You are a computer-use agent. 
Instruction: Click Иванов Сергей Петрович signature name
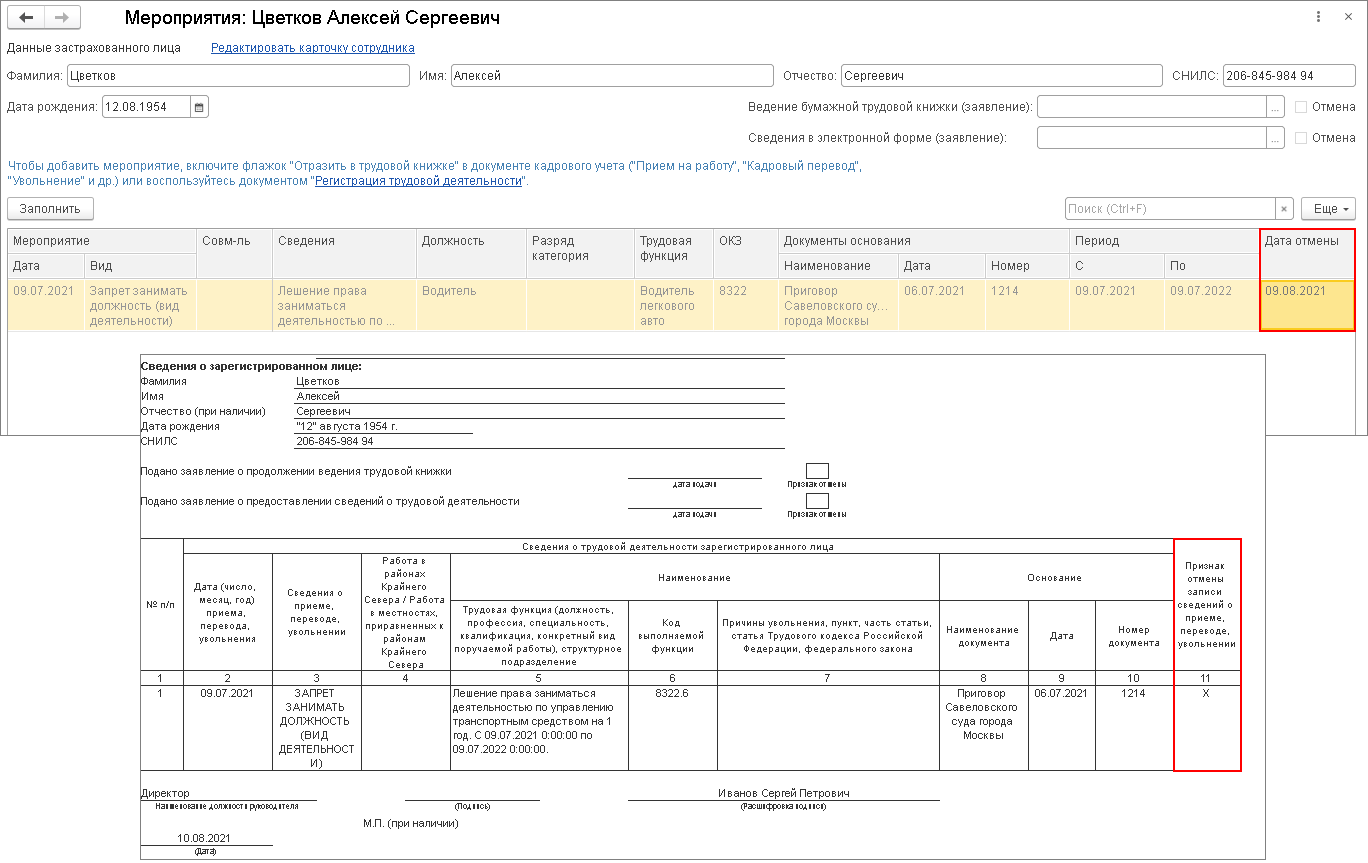(x=784, y=793)
